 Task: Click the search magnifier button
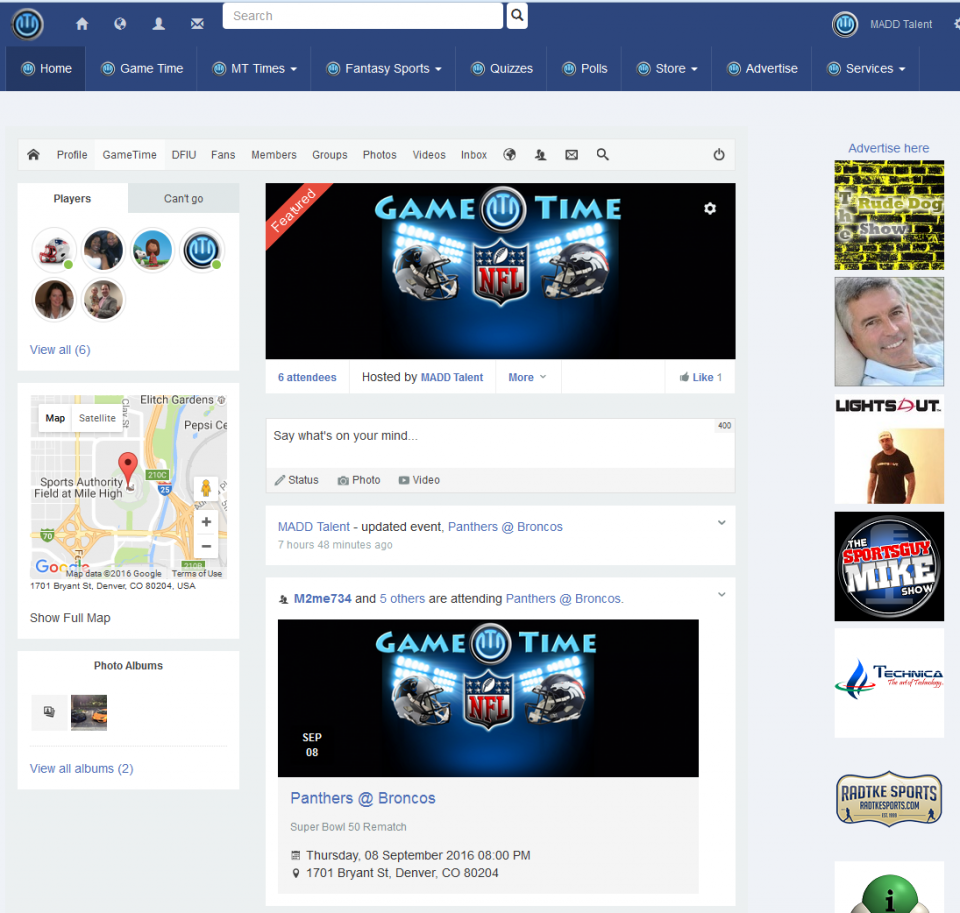(x=517, y=15)
